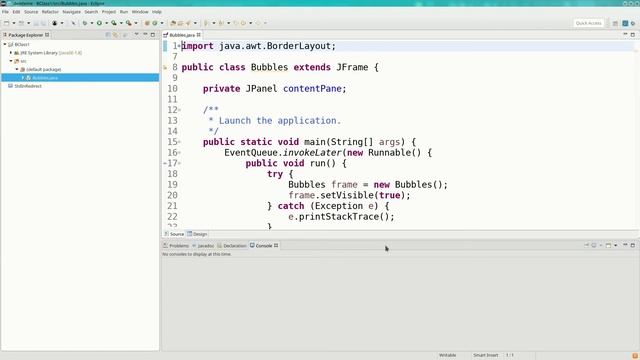640x360 pixels.
Task: Open the Navigate menu
Action: coord(71,12)
